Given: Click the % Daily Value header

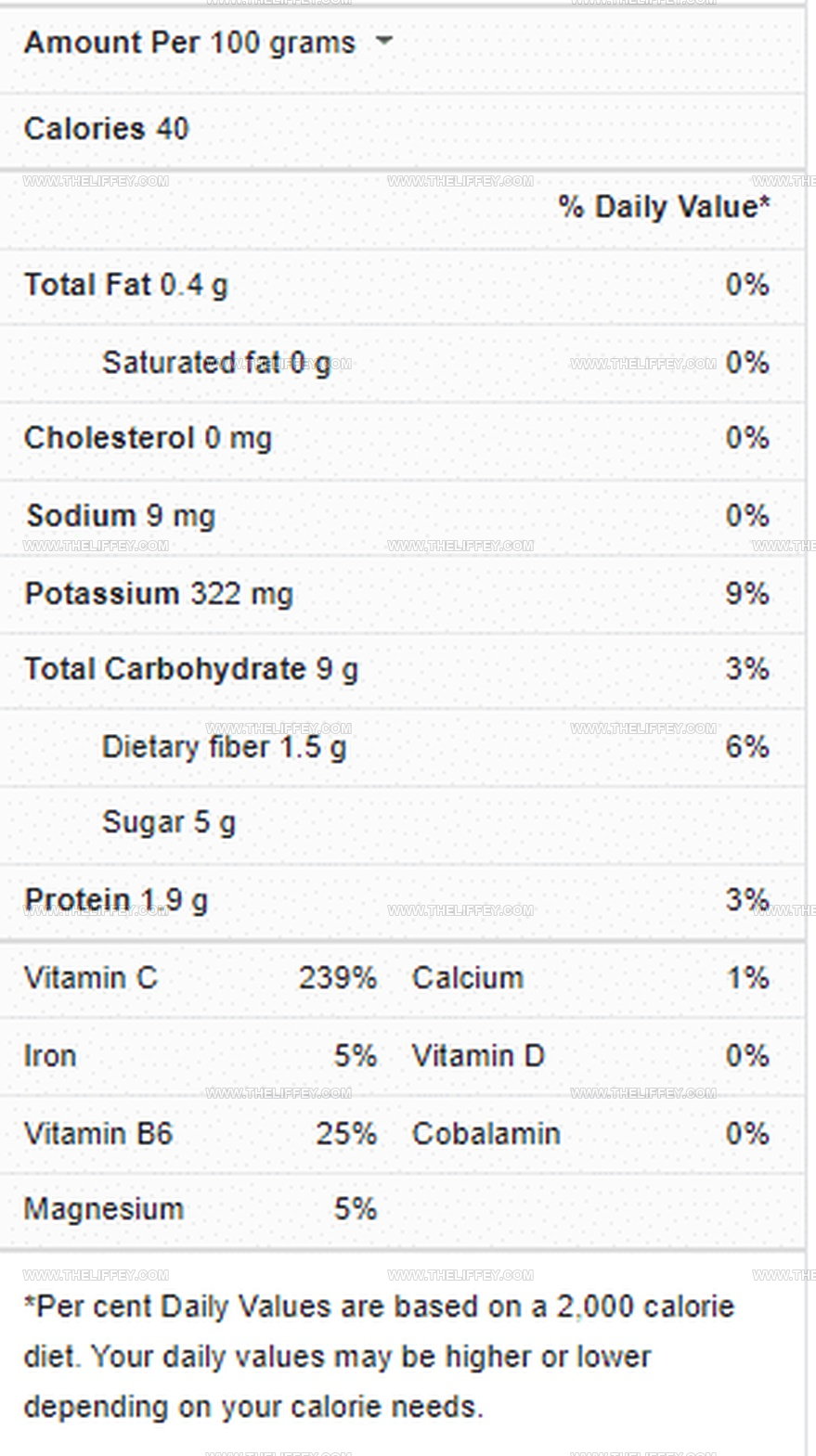Looking at the screenshot, I should (665, 207).
